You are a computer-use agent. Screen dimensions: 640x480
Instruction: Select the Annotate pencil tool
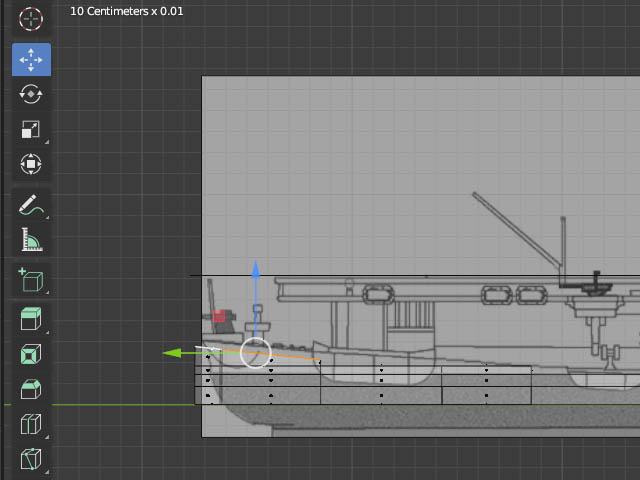click(x=31, y=205)
